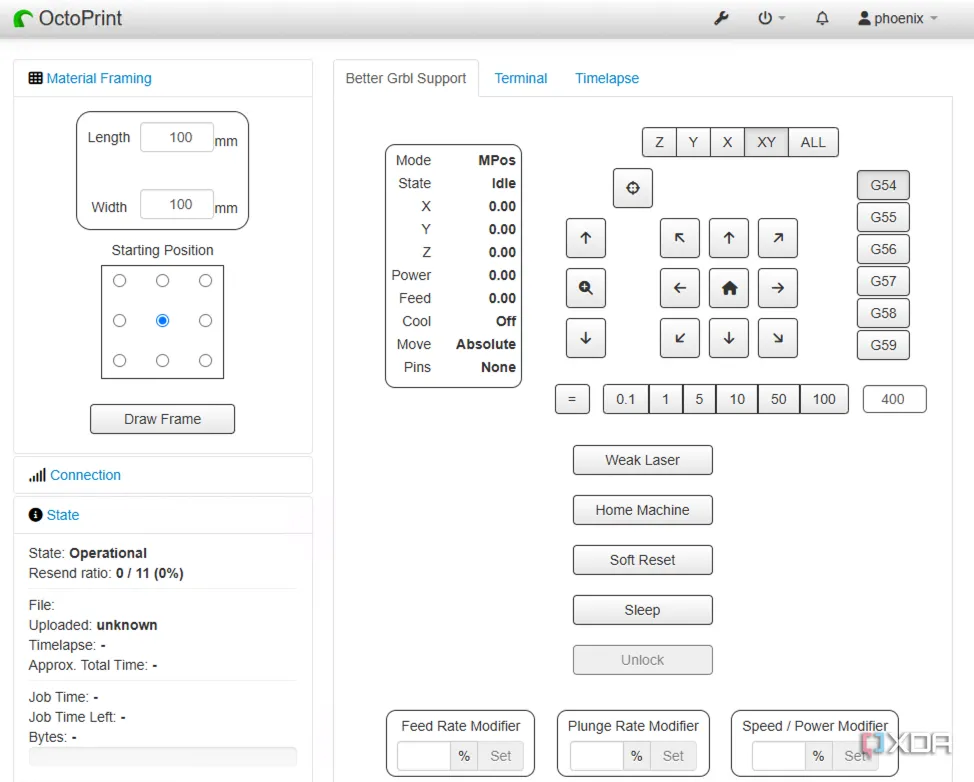974x782 pixels.
Task: Click the home icon in jog pad
Action: [x=729, y=288]
